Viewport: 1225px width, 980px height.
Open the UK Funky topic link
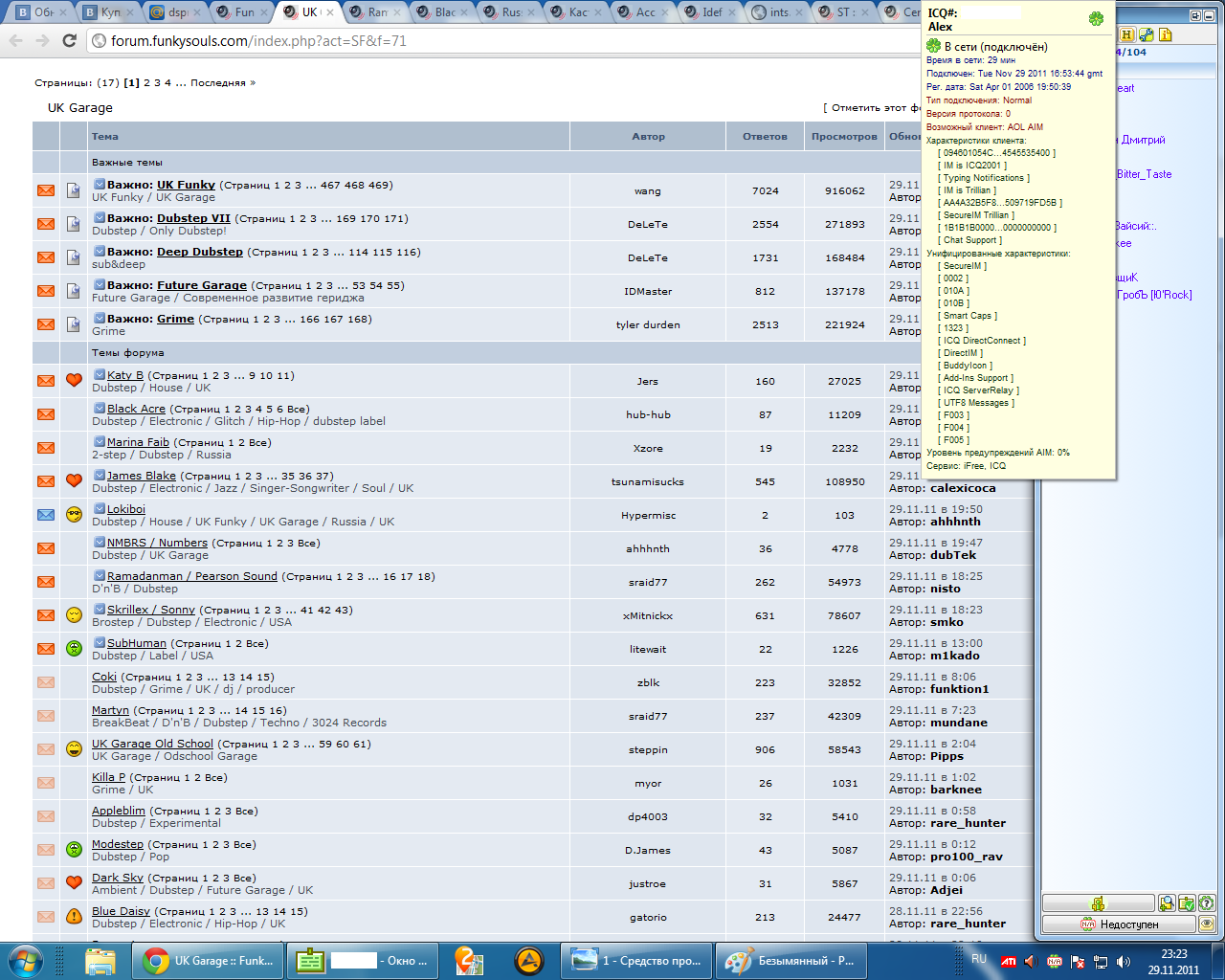point(186,185)
